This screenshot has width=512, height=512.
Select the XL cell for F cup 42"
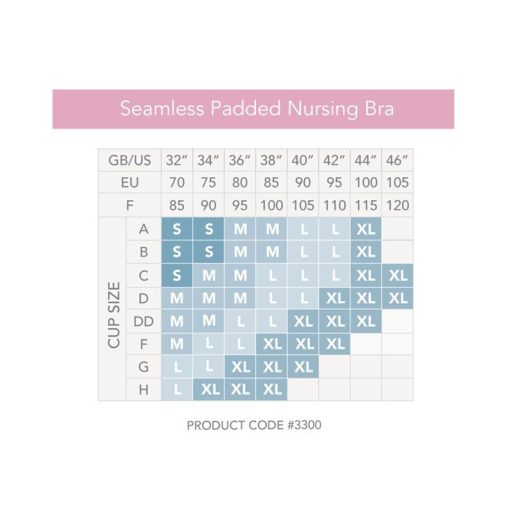point(335,344)
